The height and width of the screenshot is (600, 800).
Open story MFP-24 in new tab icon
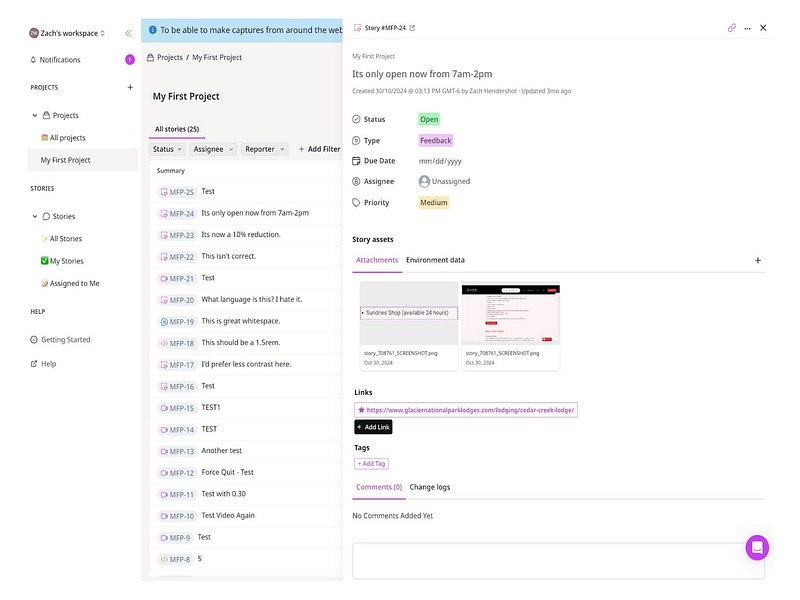pos(412,28)
